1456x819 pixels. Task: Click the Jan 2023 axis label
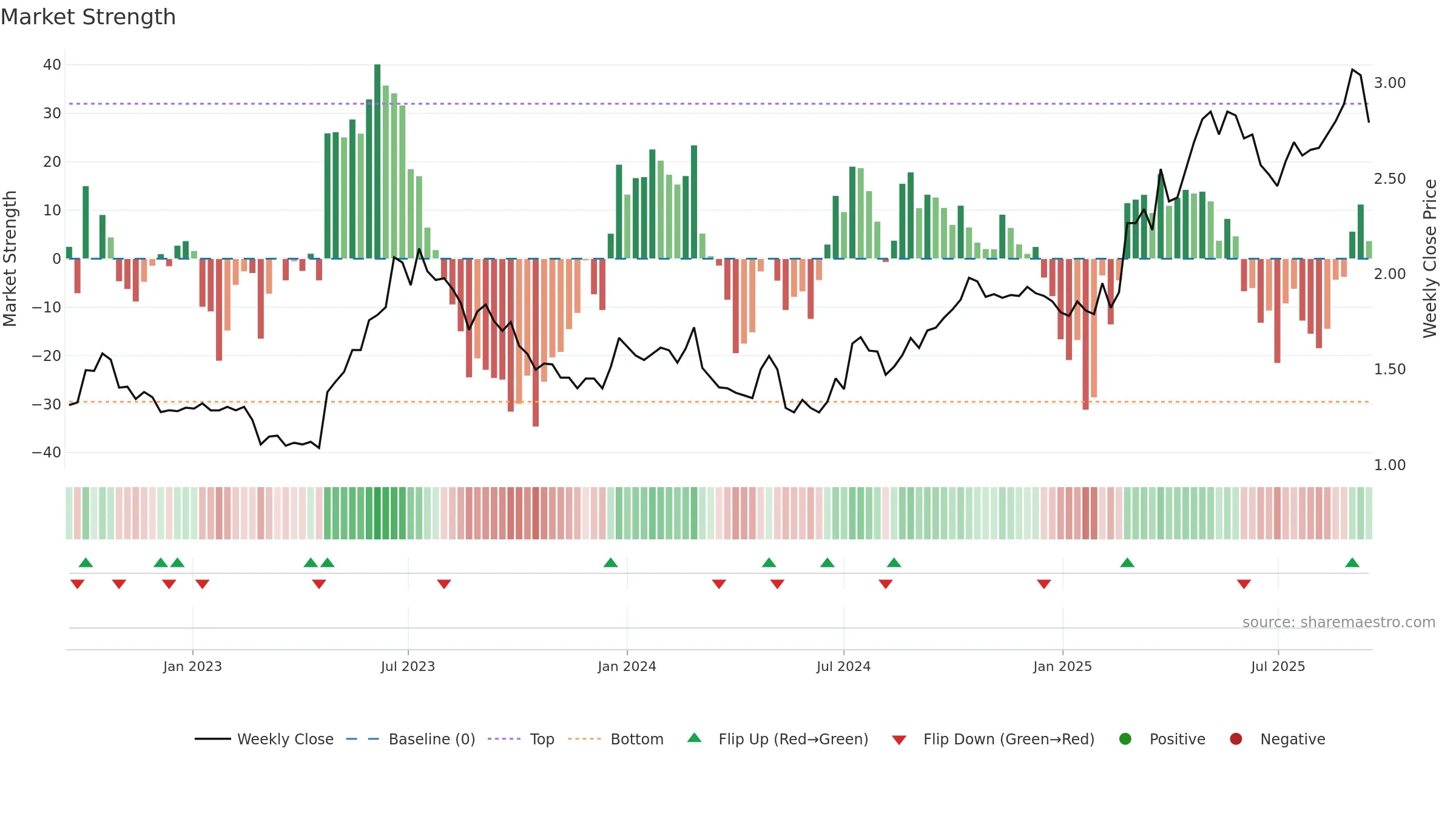pos(192,666)
